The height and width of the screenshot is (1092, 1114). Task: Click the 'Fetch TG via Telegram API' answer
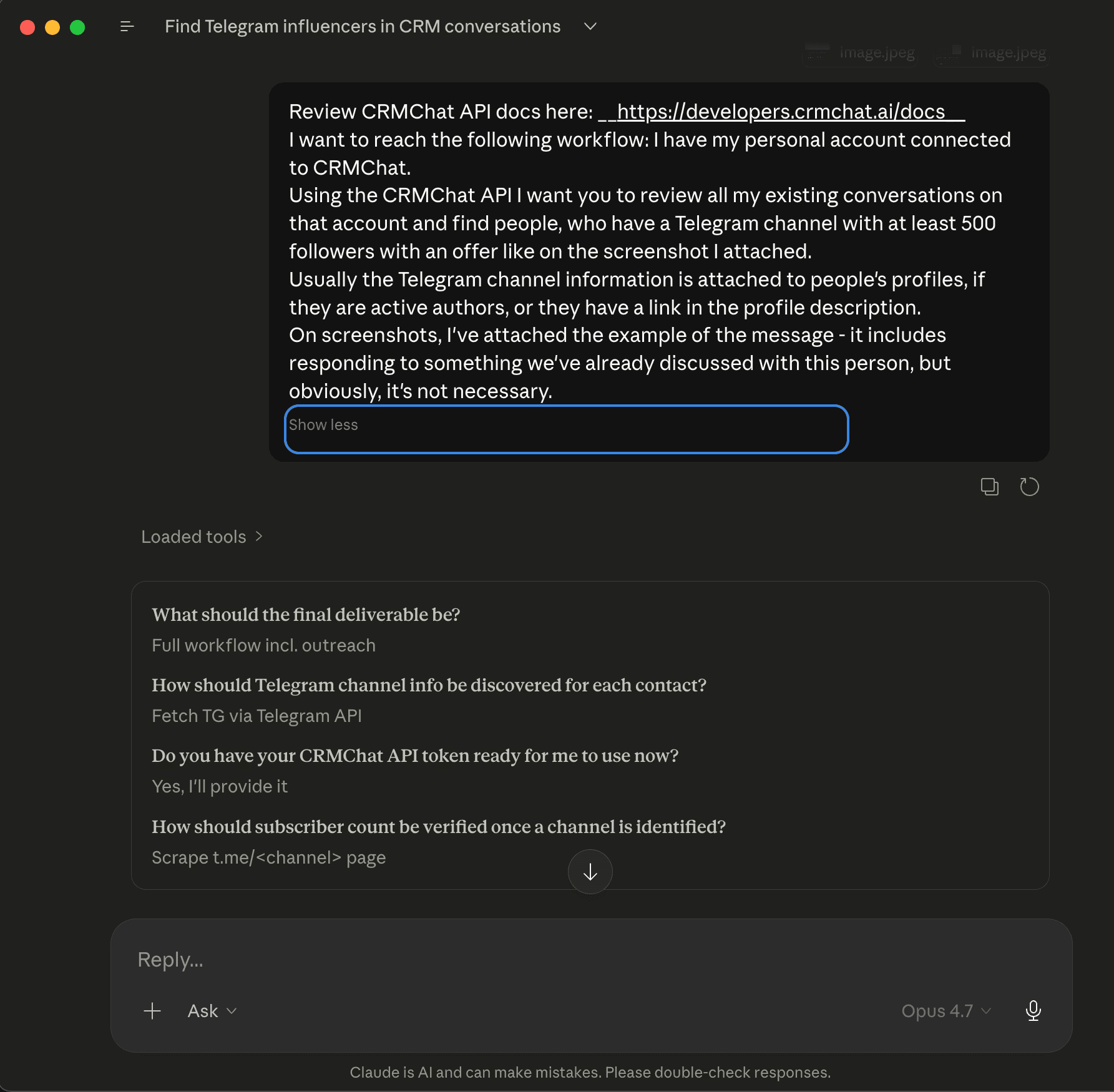(257, 716)
